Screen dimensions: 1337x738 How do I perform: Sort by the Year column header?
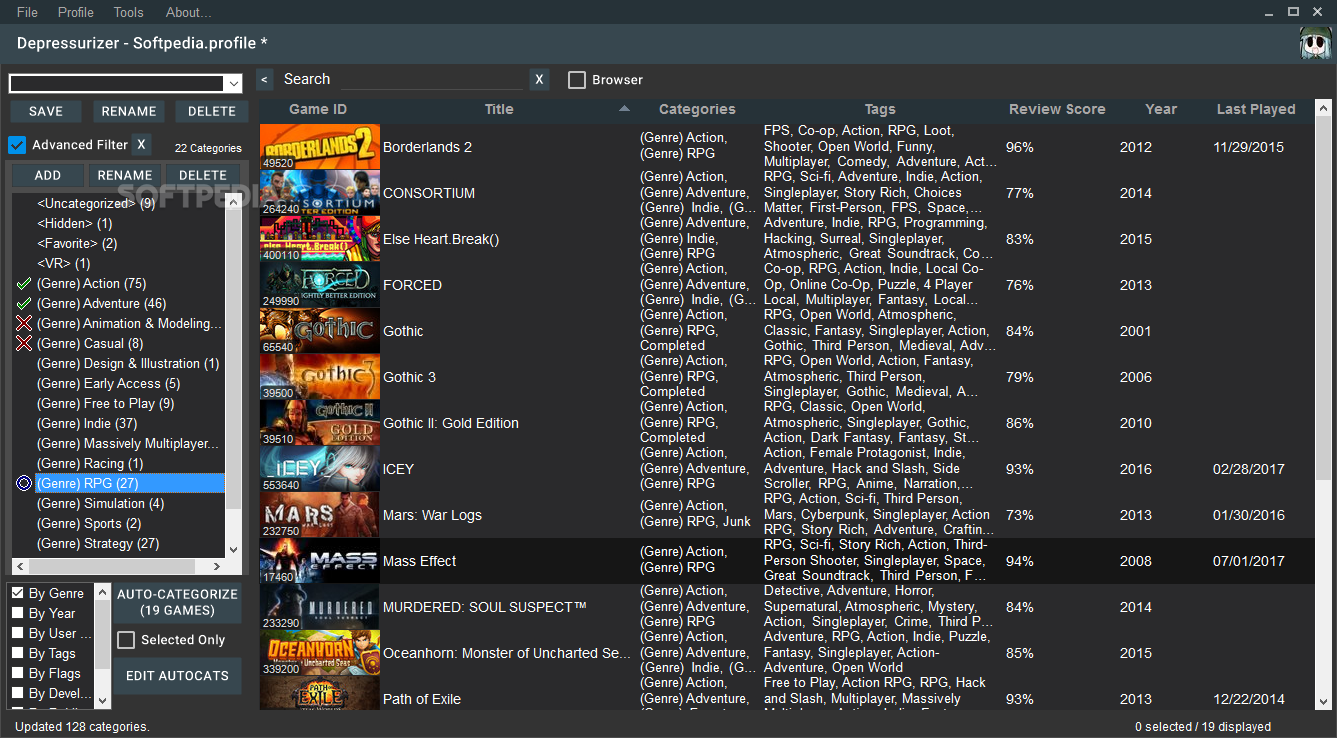click(1161, 109)
